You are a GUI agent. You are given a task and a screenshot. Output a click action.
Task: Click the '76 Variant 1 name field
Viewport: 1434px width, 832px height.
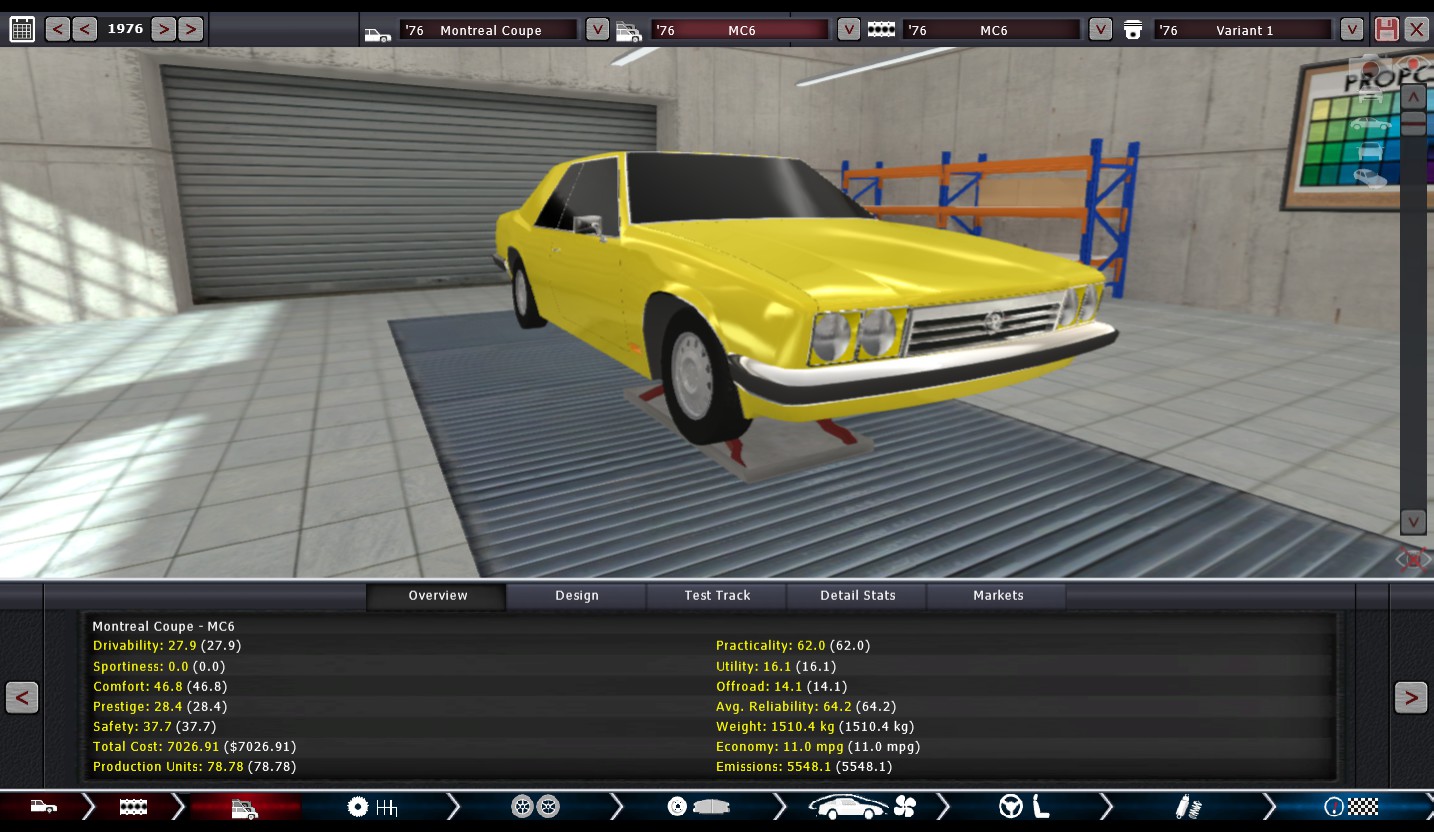click(1243, 30)
